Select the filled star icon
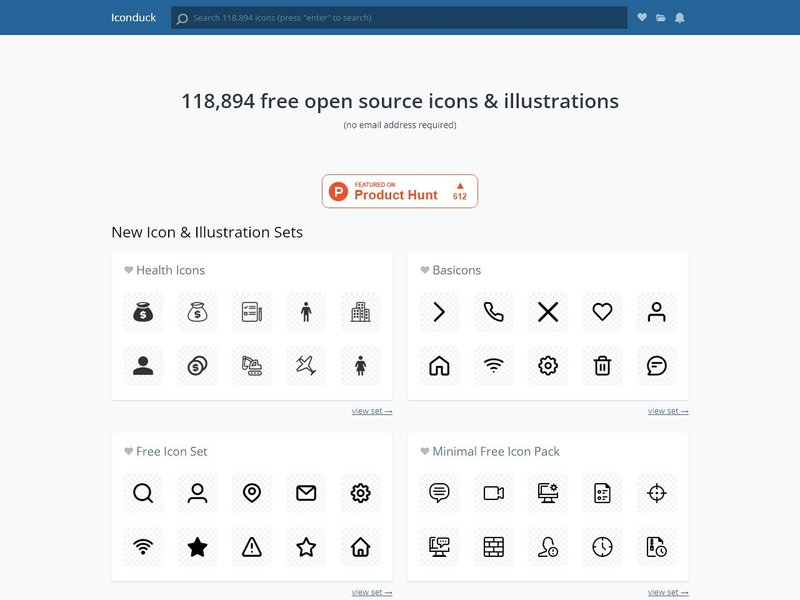The width and height of the screenshot is (800, 600). click(197, 547)
